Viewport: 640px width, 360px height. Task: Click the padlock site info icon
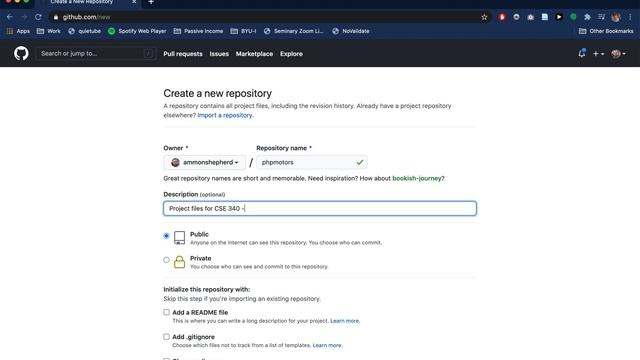56,17
